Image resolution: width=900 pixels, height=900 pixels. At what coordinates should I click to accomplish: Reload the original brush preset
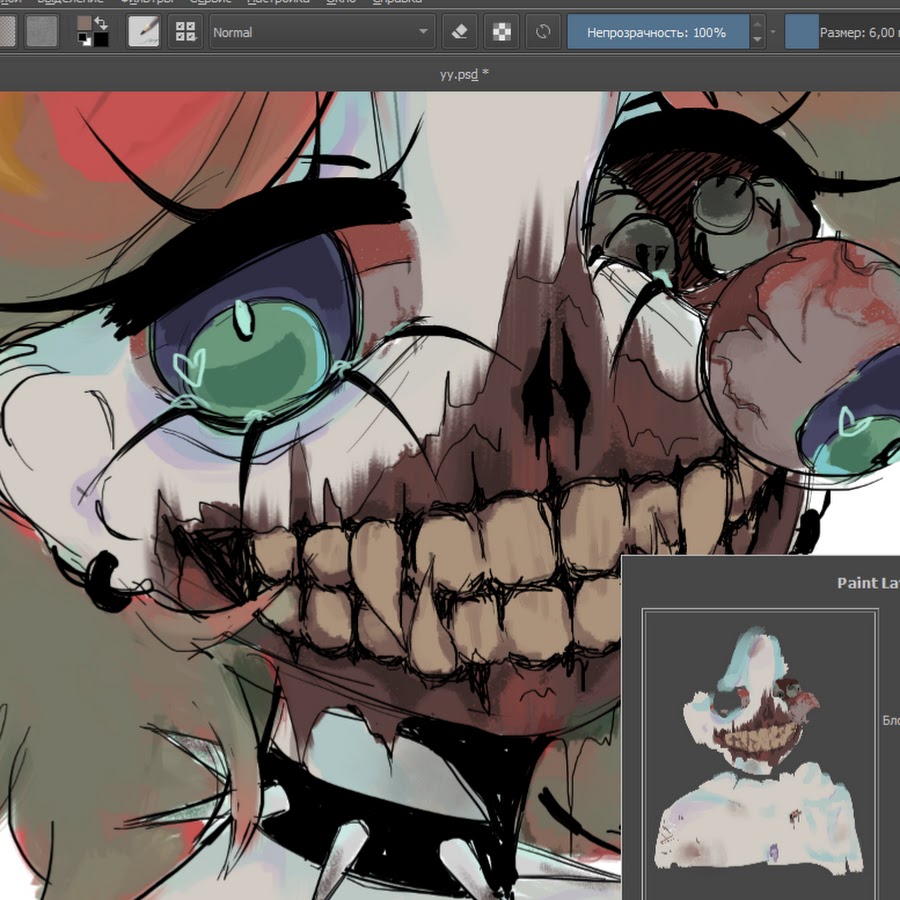(543, 32)
